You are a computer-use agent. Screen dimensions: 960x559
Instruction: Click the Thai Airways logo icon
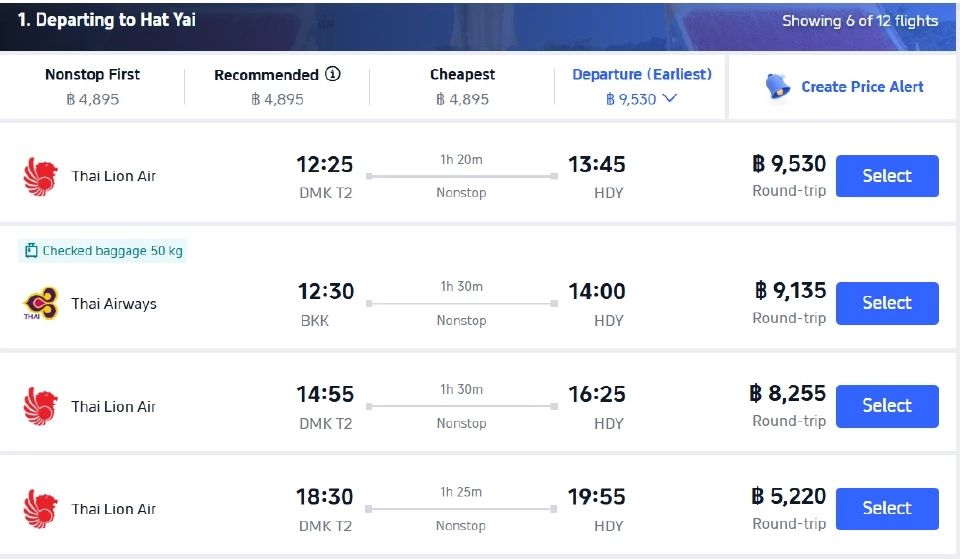click(x=41, y=304)
